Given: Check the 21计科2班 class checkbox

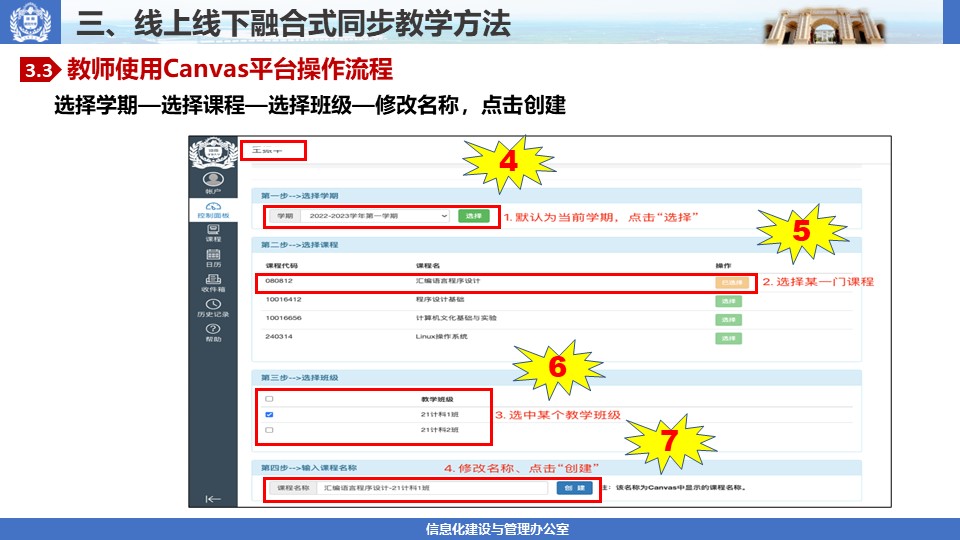Looking at the screenshot, I should 269,430.
